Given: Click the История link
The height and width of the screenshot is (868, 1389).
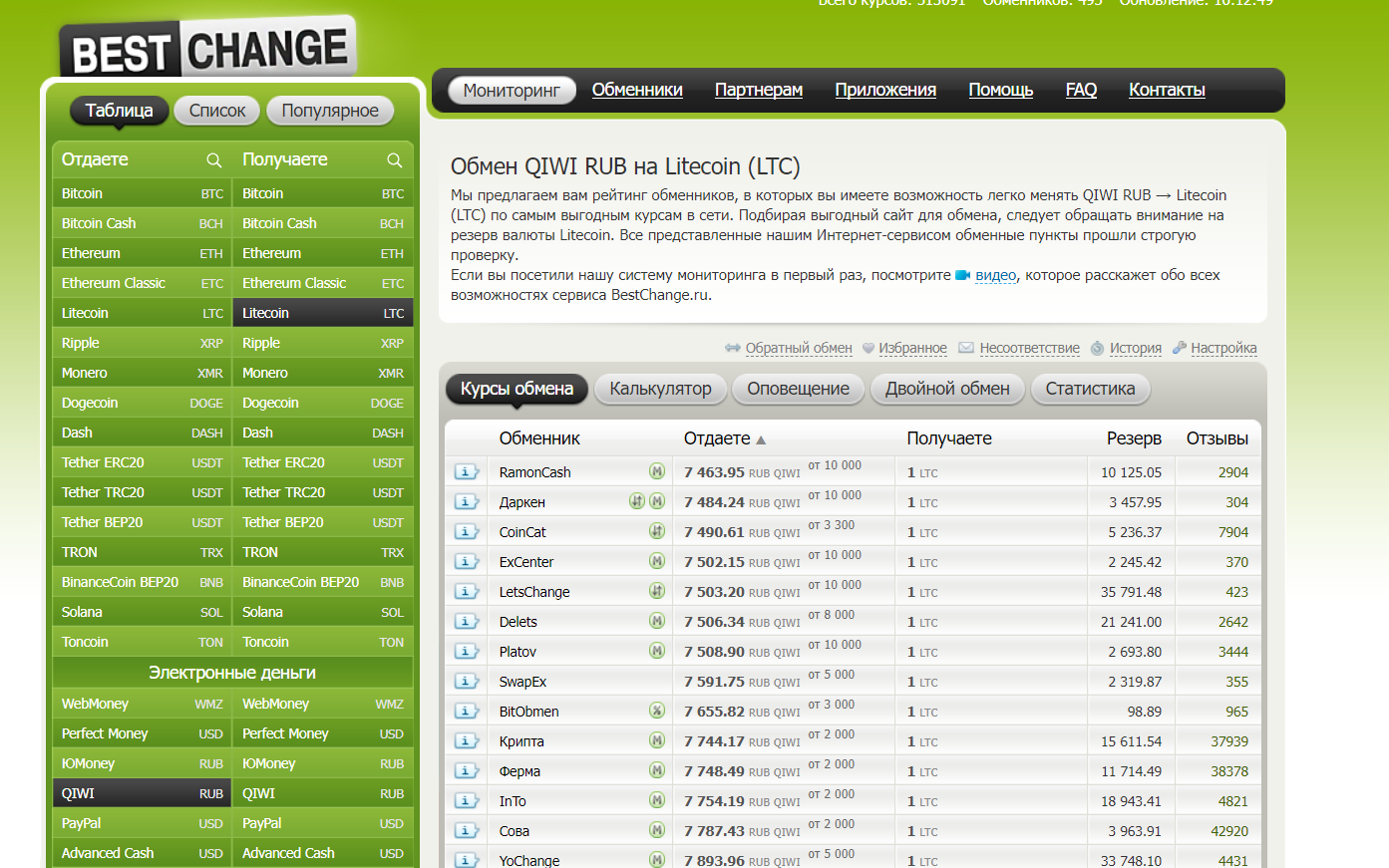Looking at the screenshot, I should (1136, 348).
